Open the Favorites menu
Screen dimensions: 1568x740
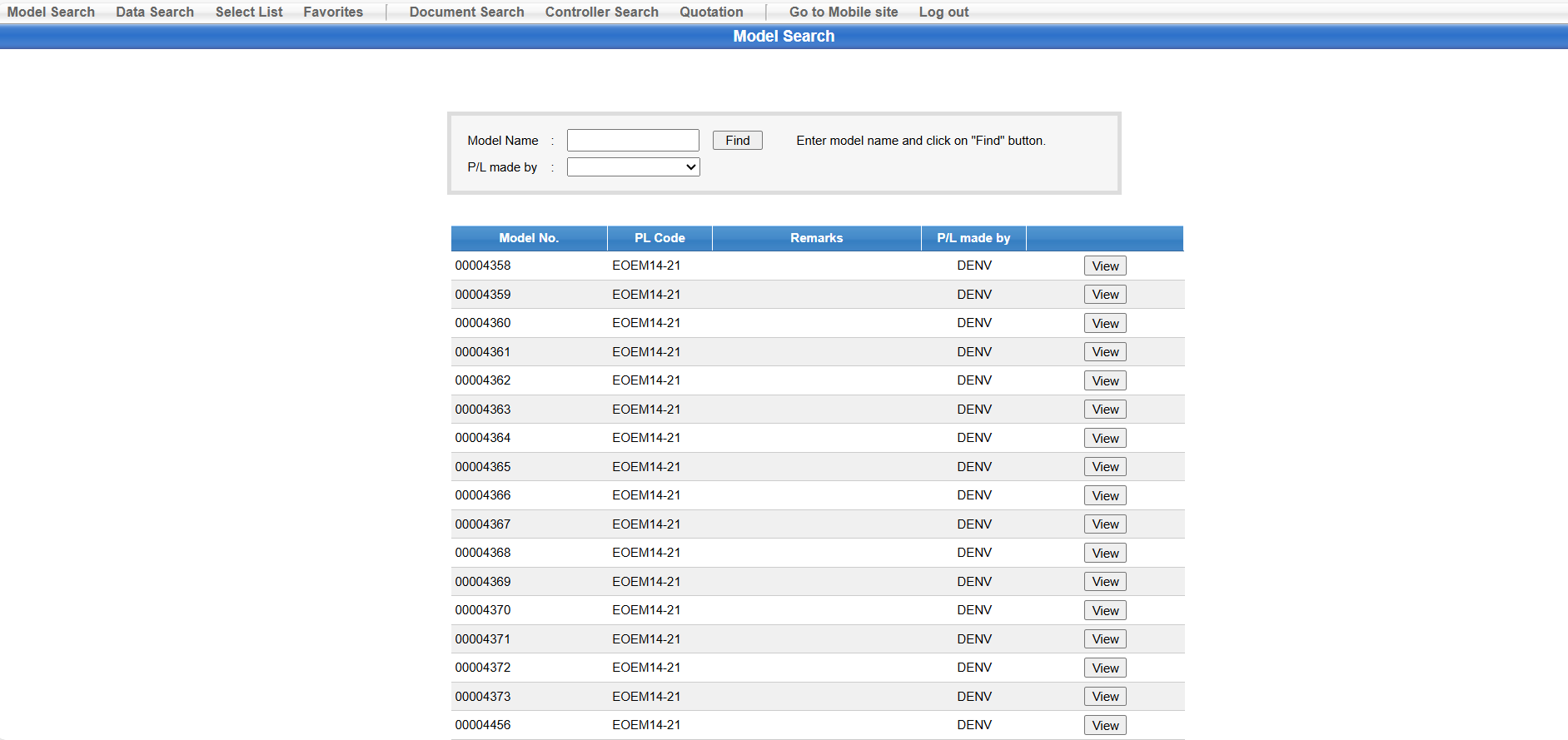pyautogui.click(x=333, y=12)
